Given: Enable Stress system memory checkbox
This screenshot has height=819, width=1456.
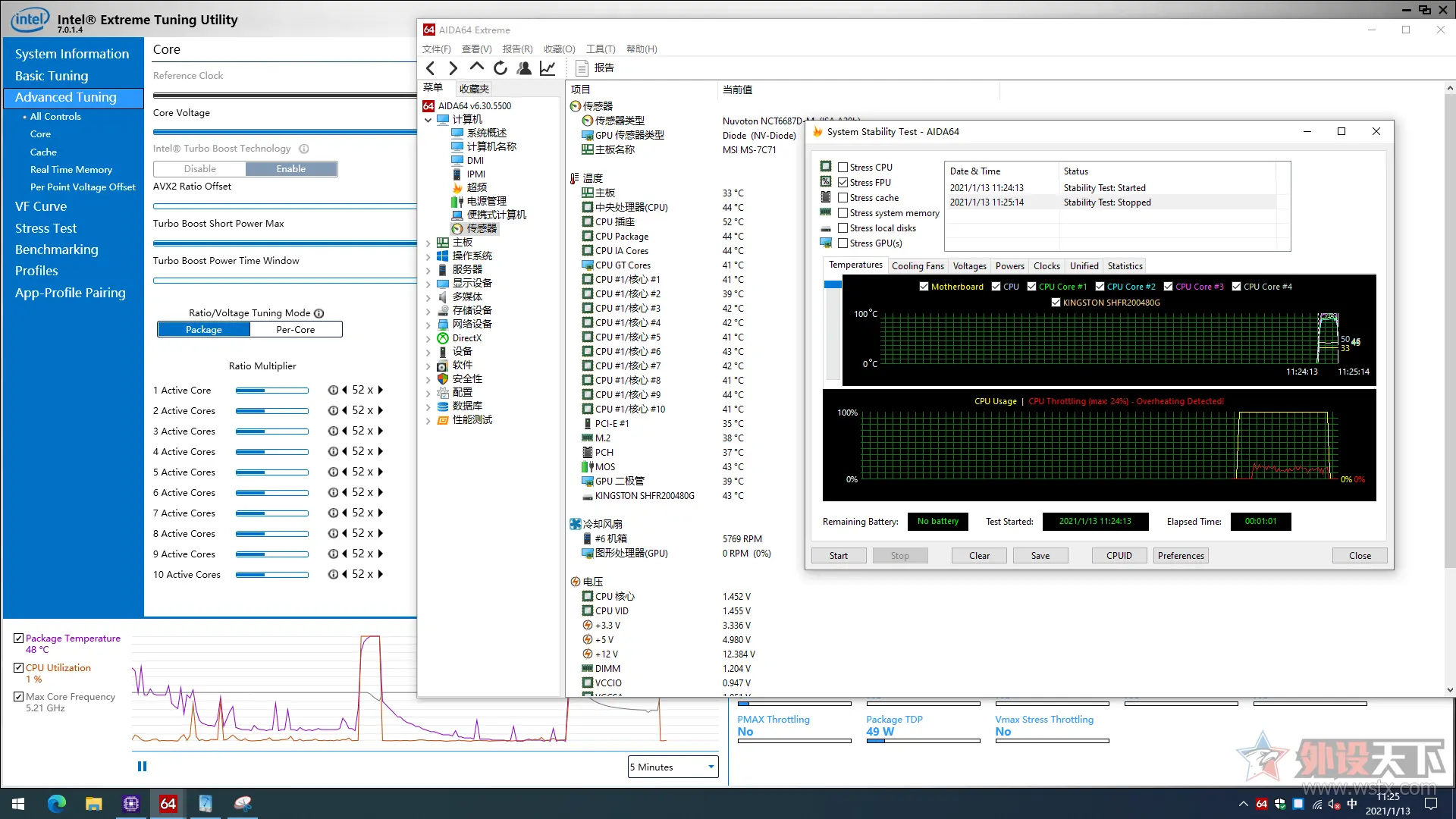Looking at the screenshot, I should 843,213.
